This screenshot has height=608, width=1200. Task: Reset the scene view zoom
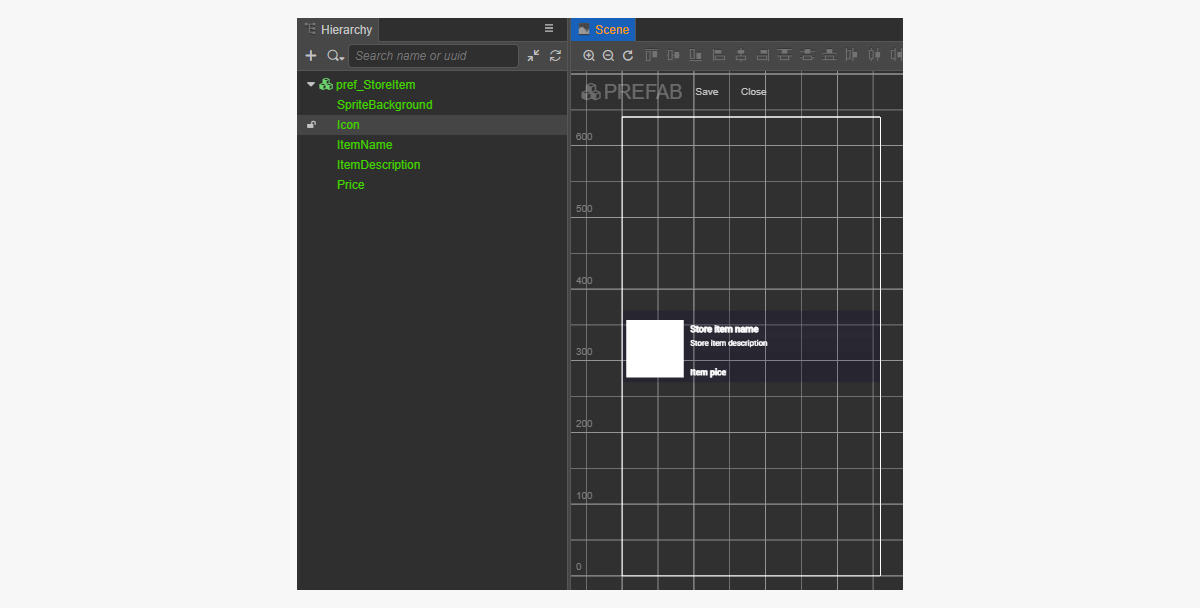628,56
